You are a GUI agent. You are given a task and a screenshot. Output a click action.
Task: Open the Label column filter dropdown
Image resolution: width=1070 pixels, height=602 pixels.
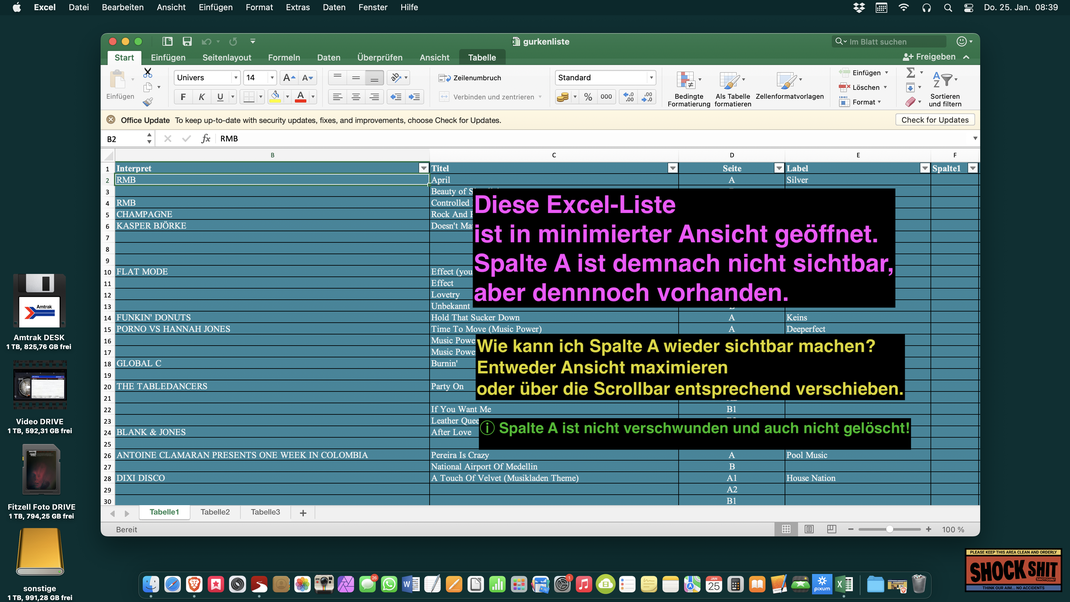coord(924,168)
